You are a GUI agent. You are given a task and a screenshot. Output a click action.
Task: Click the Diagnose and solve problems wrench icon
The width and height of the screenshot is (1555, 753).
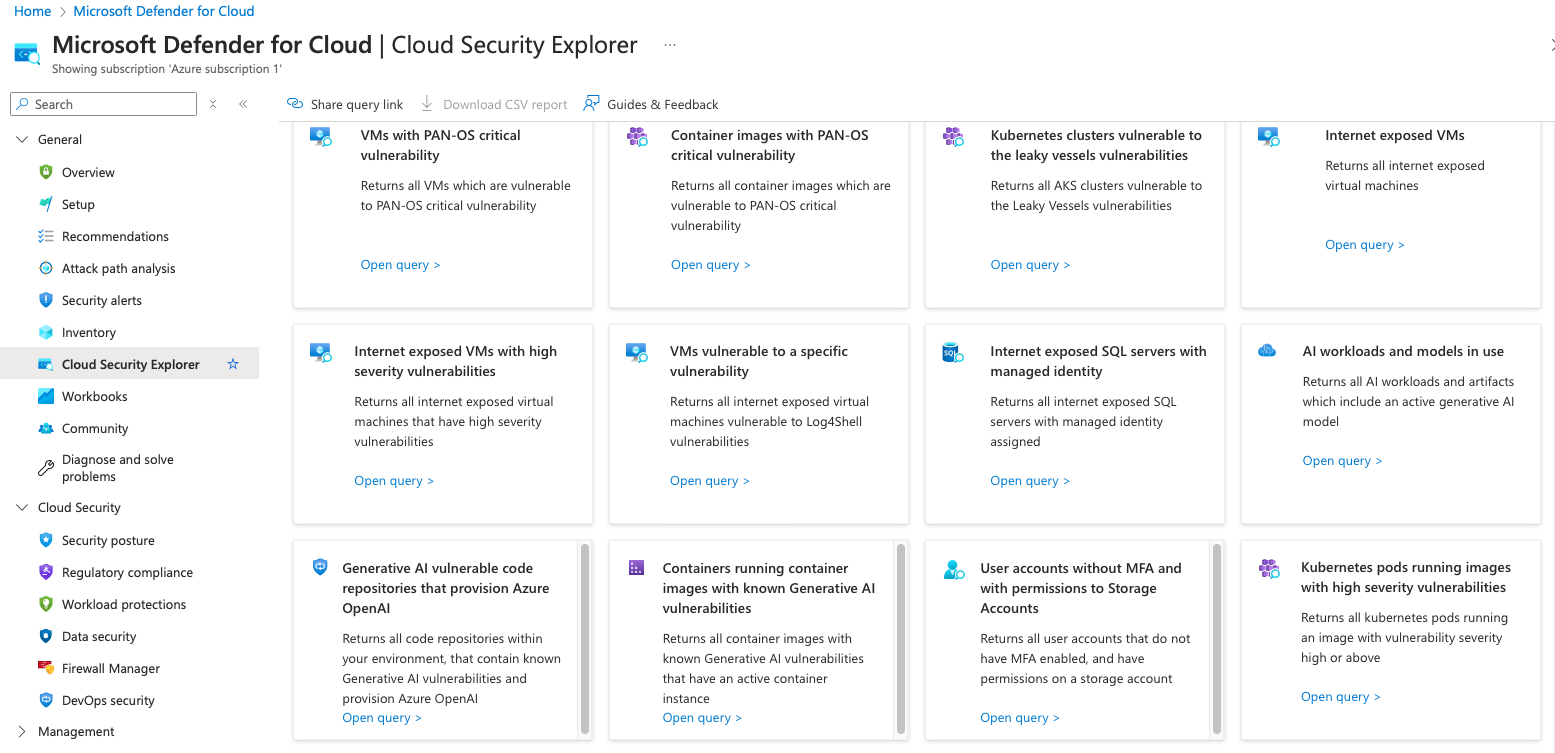click(45, 468)
